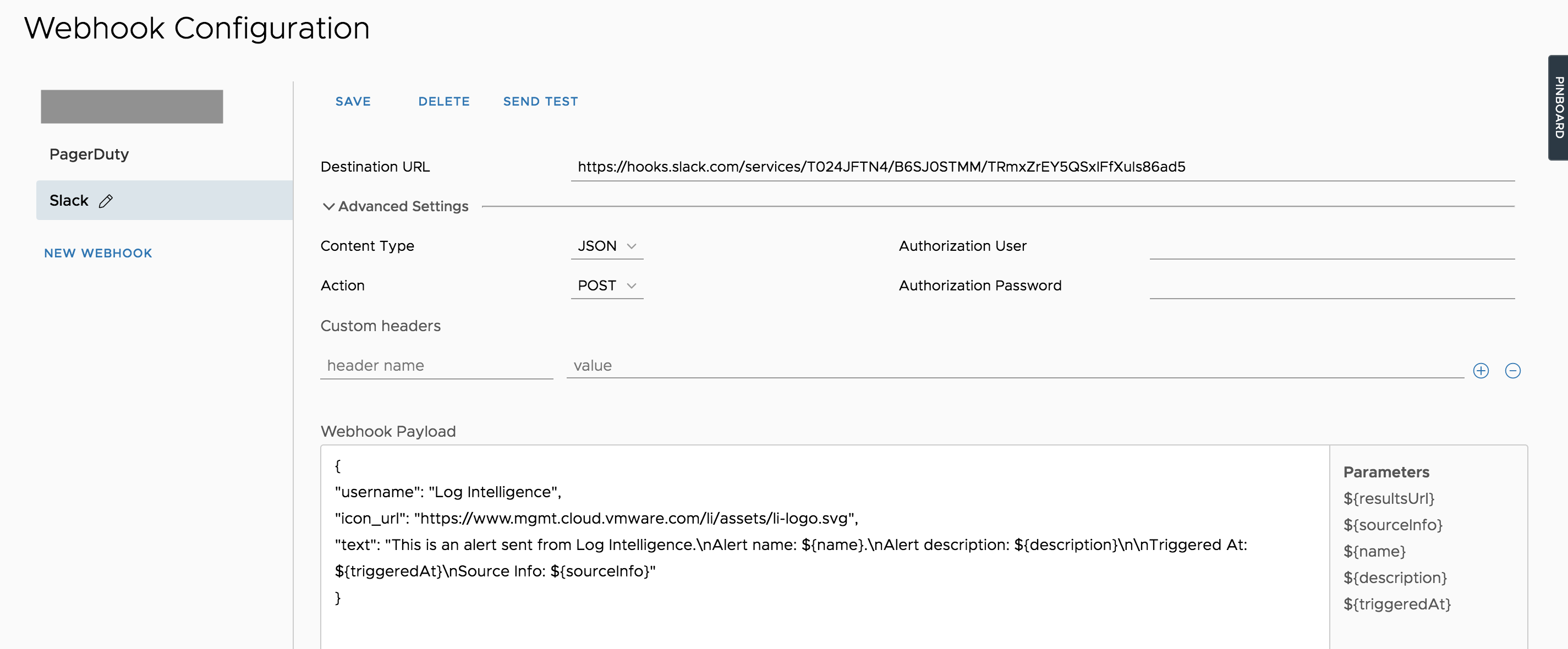Add a custom header with plus icon
Viewport: 1568px width, 649px height.
click(1481, 370)
